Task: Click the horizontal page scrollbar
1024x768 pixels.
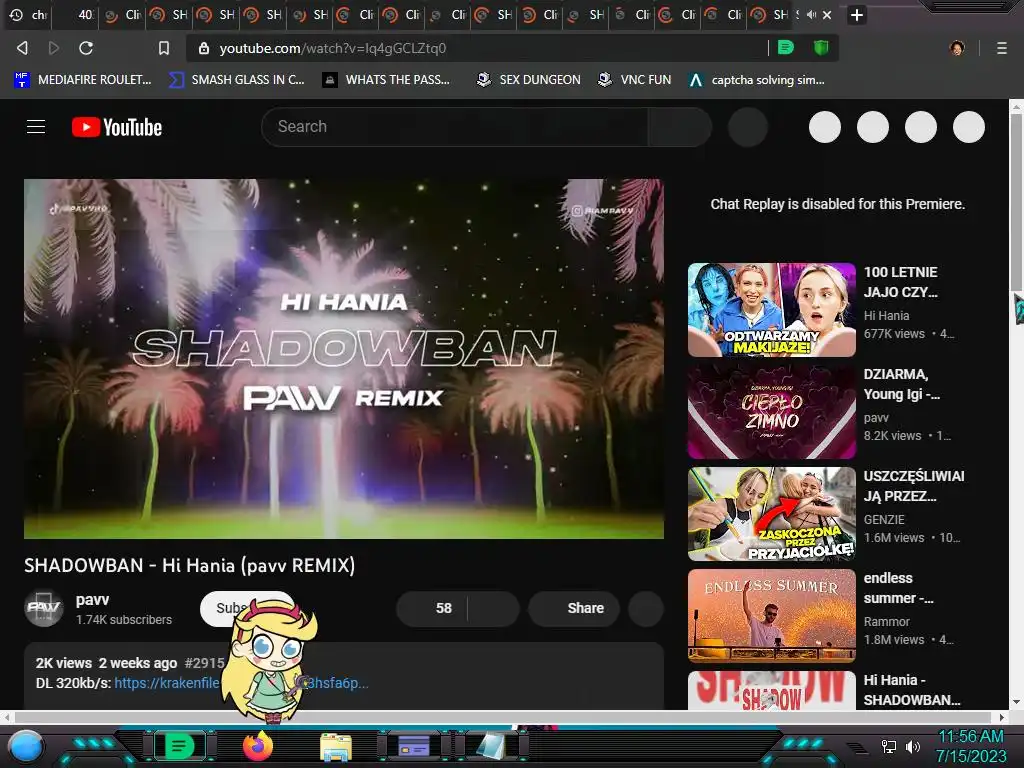Action: (x=503, y=717)
